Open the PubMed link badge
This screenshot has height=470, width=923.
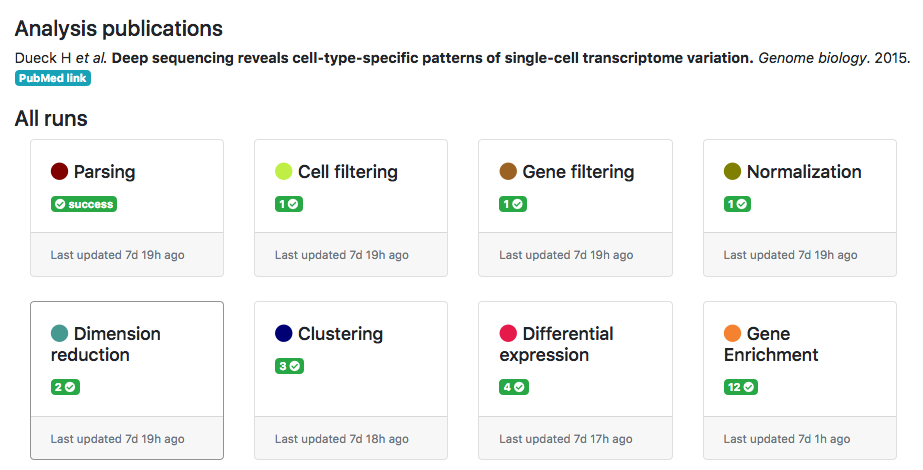pos(53,78)
